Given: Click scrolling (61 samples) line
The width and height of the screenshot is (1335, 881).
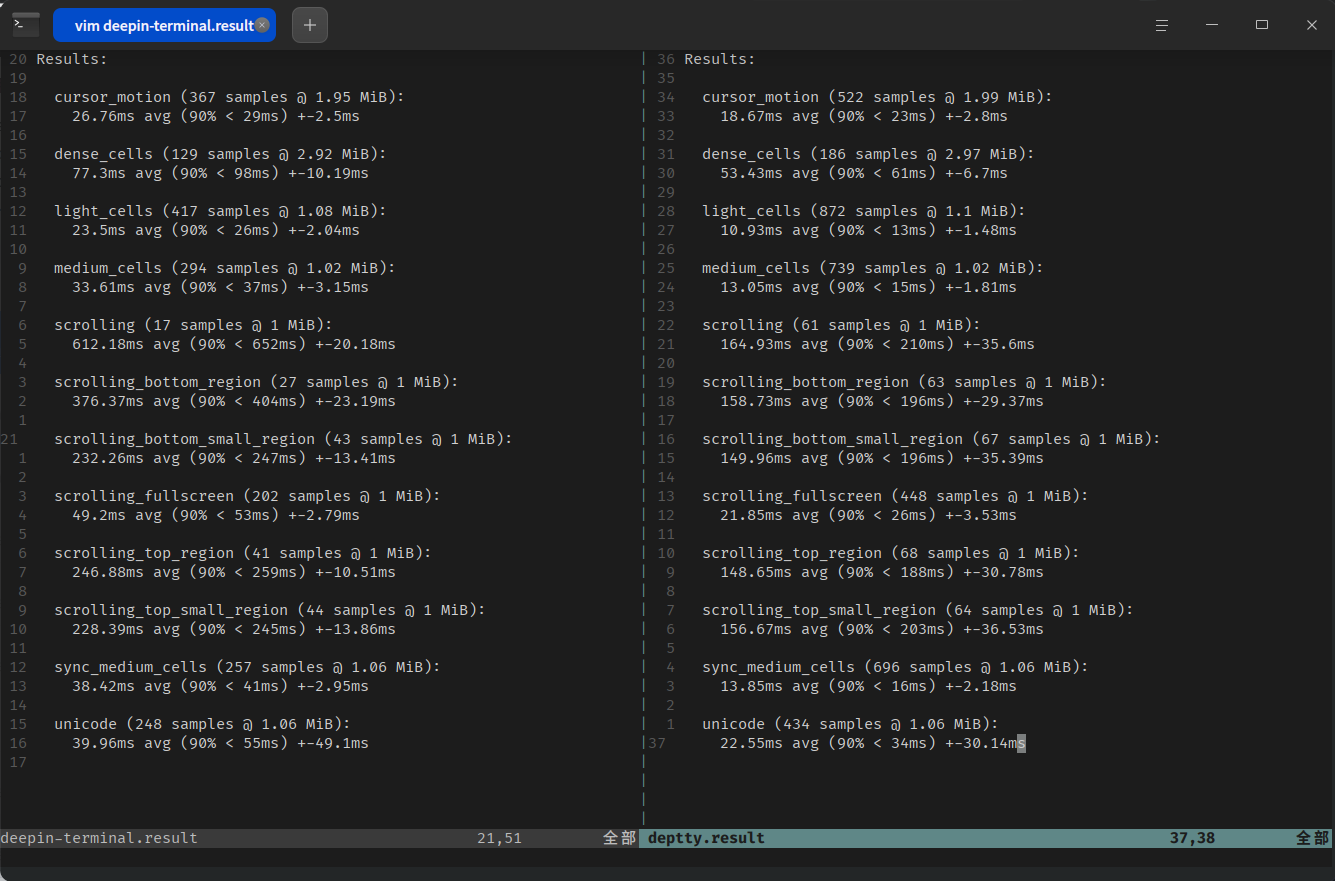Looking at the screenshot, I should pos(841,325).
